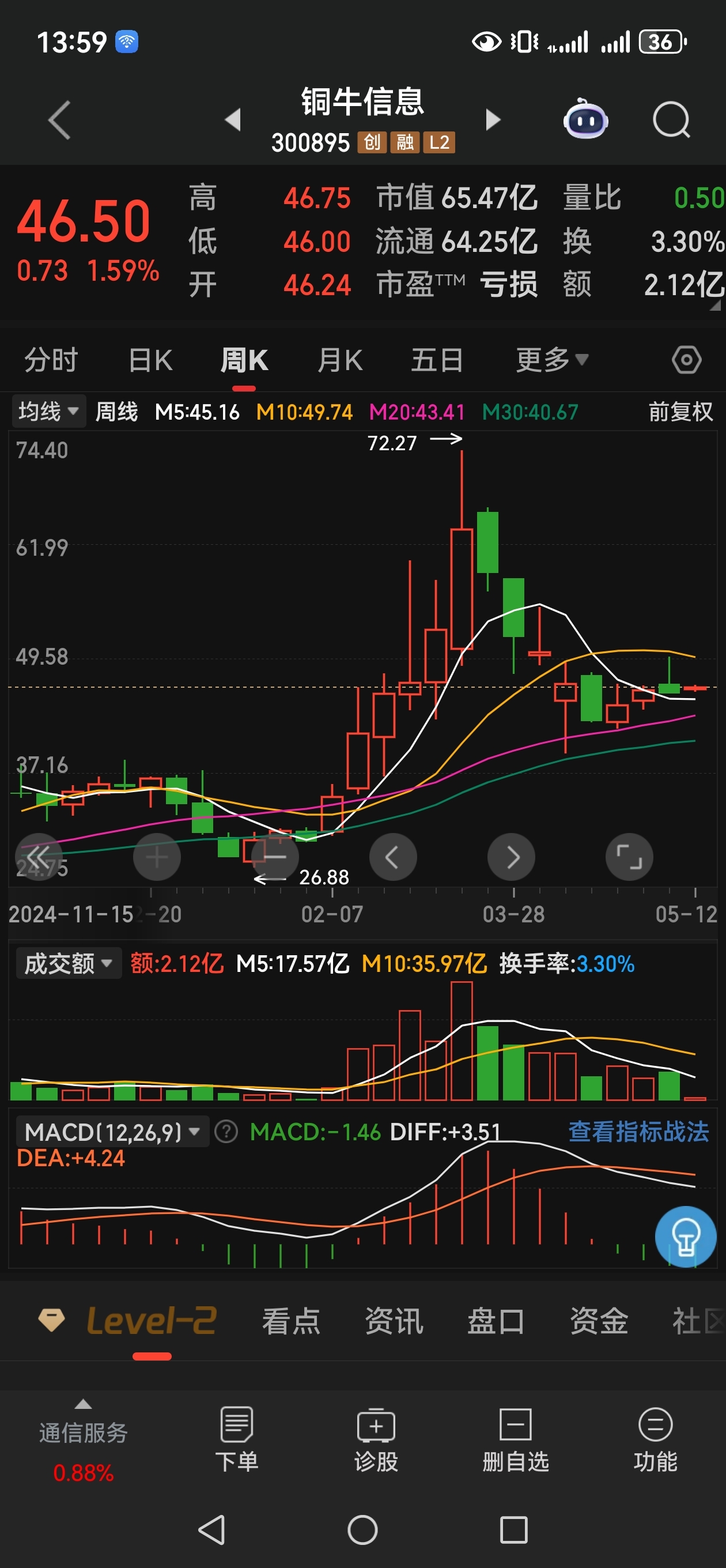Switch to previous stock with left triangle

click(233, 119)
